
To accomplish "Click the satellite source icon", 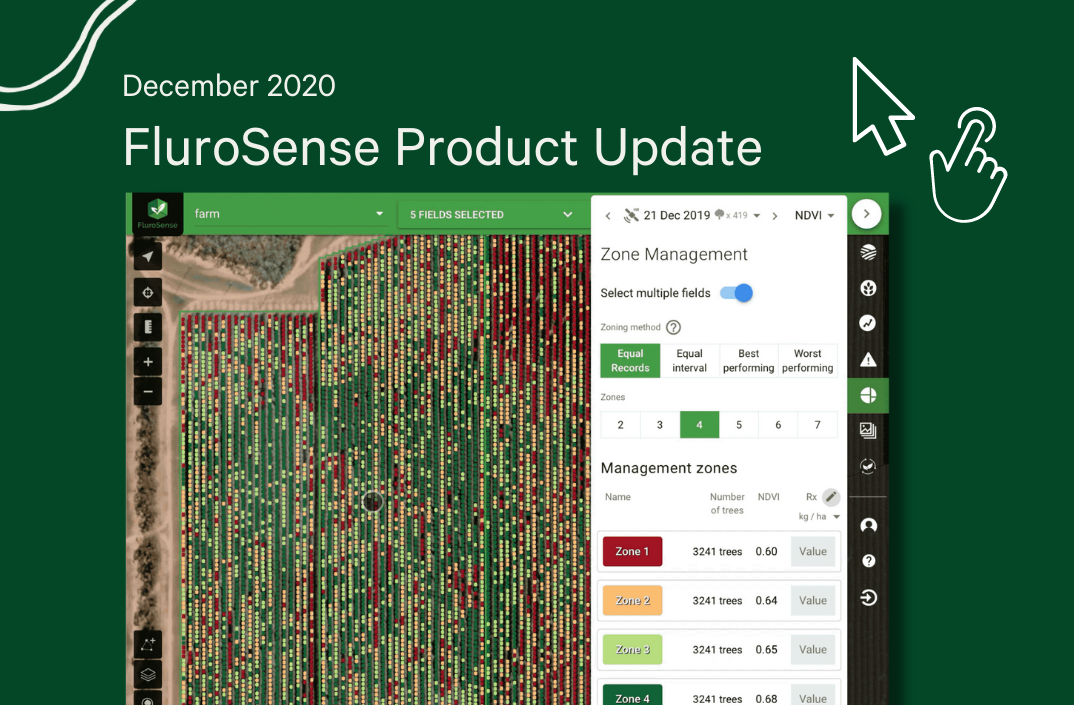I will pos(631,215).
